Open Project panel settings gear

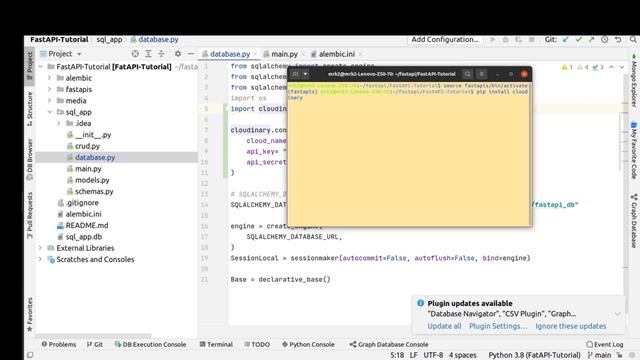point(178,54)
